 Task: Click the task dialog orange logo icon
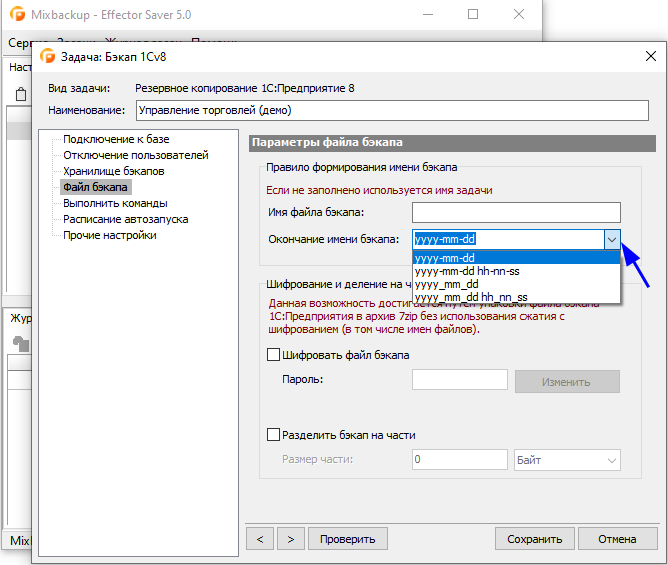(x=48, y=56)
